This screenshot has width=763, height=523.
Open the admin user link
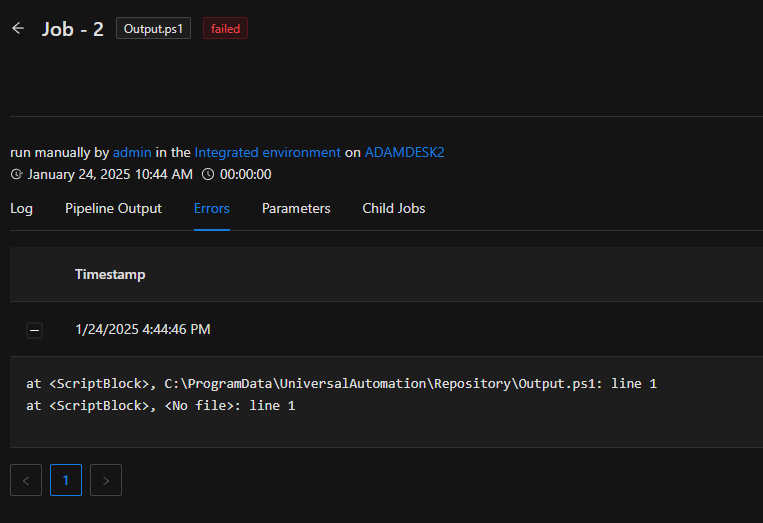coord(132,153)
